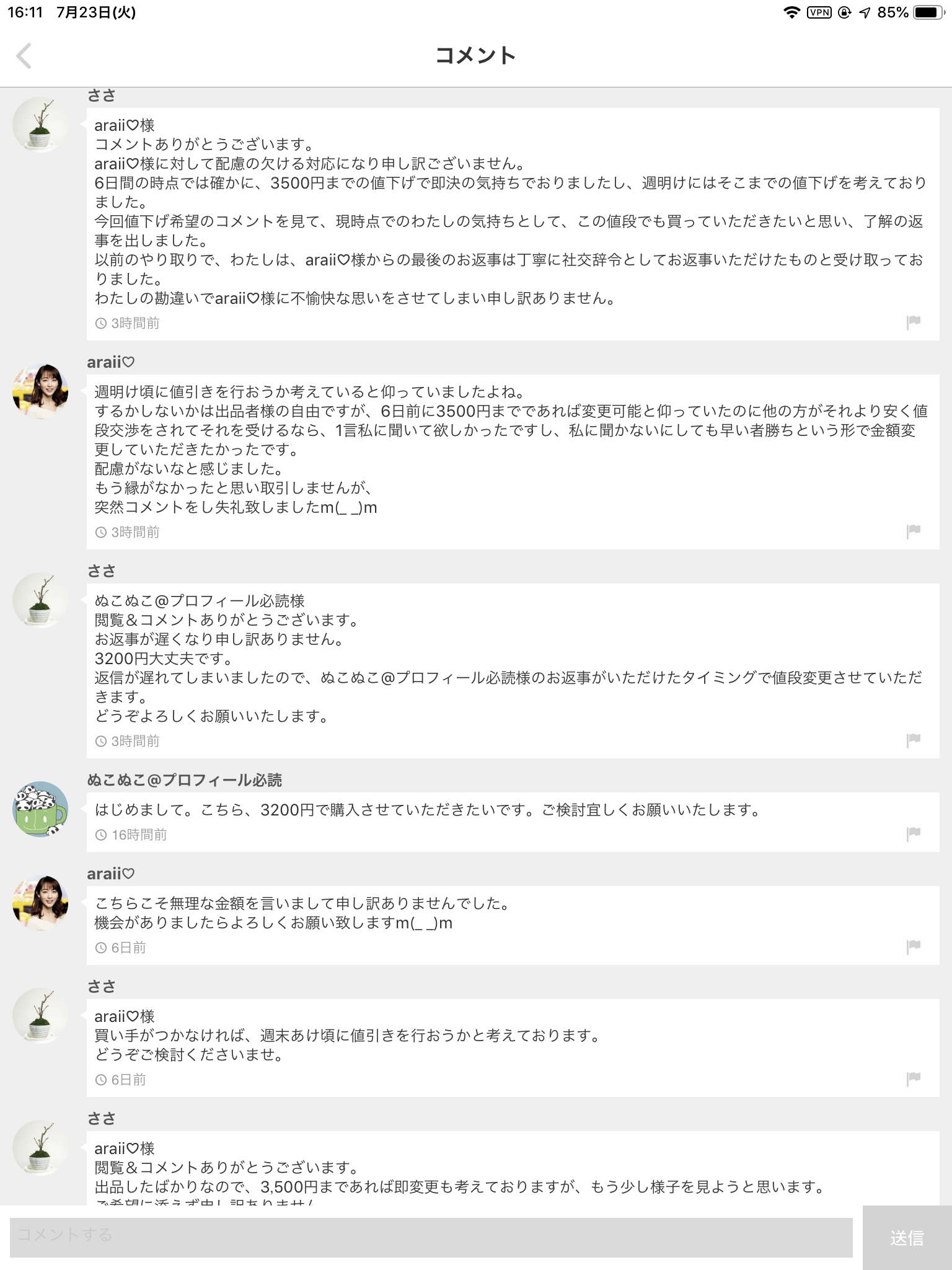Tap araii♡ username above 6-day comment
The height and width of the screenshot is (1270, 952).
point(110,874)
